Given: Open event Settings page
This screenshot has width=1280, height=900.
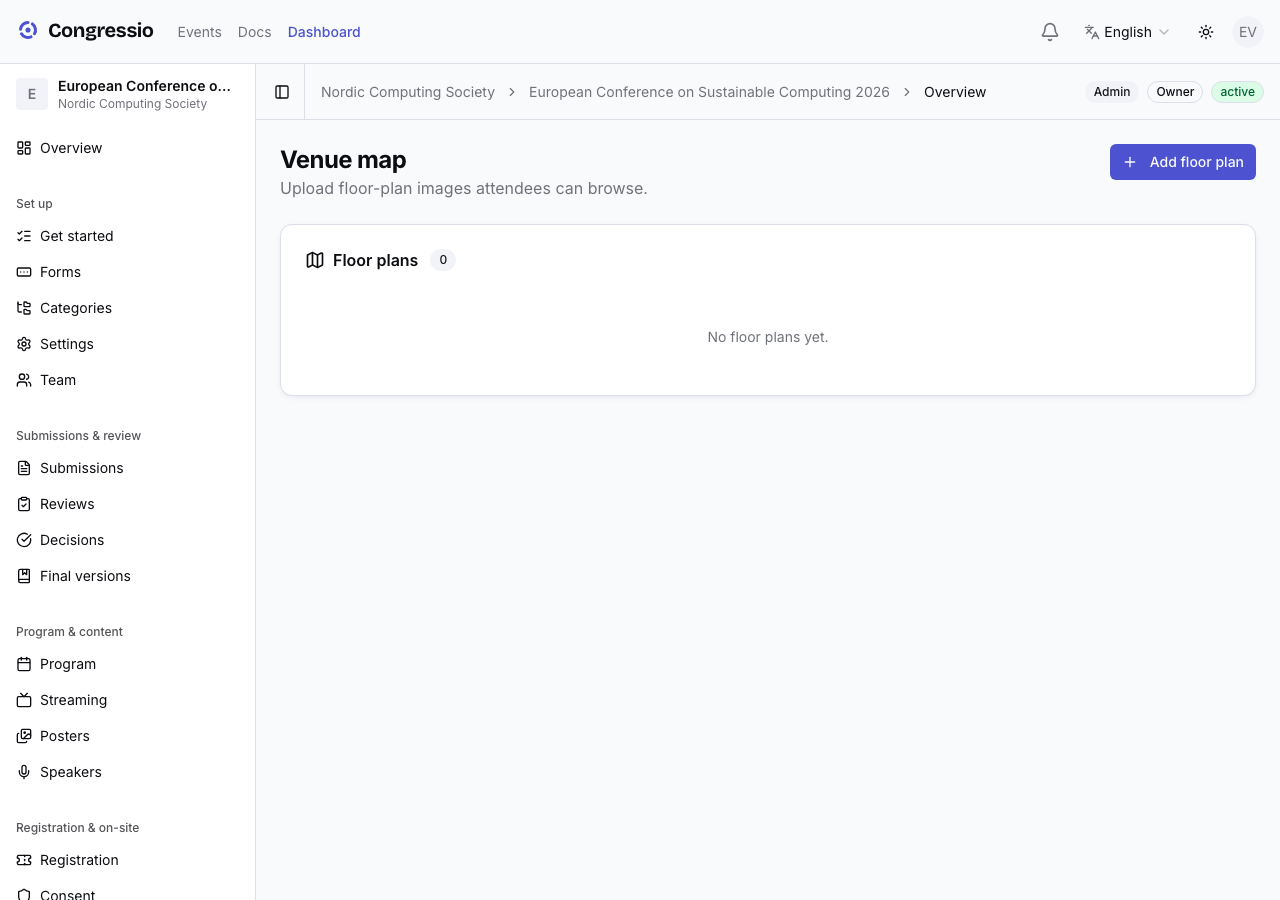Looking at the screenshot, I should pos(128,344).
